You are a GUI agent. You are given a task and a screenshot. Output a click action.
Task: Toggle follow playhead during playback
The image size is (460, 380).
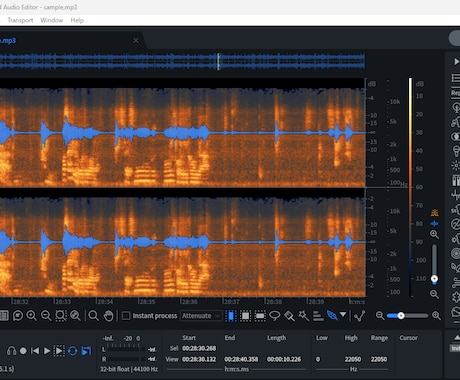coord(86,351)
